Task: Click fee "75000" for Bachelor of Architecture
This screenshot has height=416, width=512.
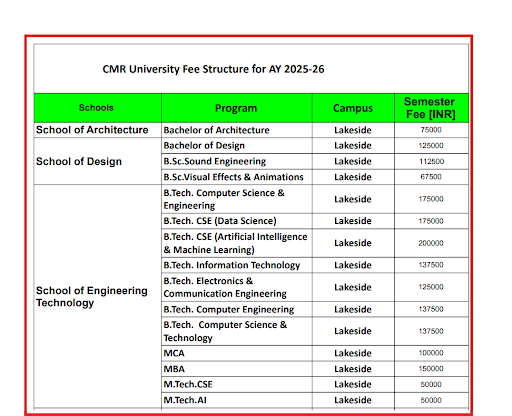Action: [x=431, y=130]
